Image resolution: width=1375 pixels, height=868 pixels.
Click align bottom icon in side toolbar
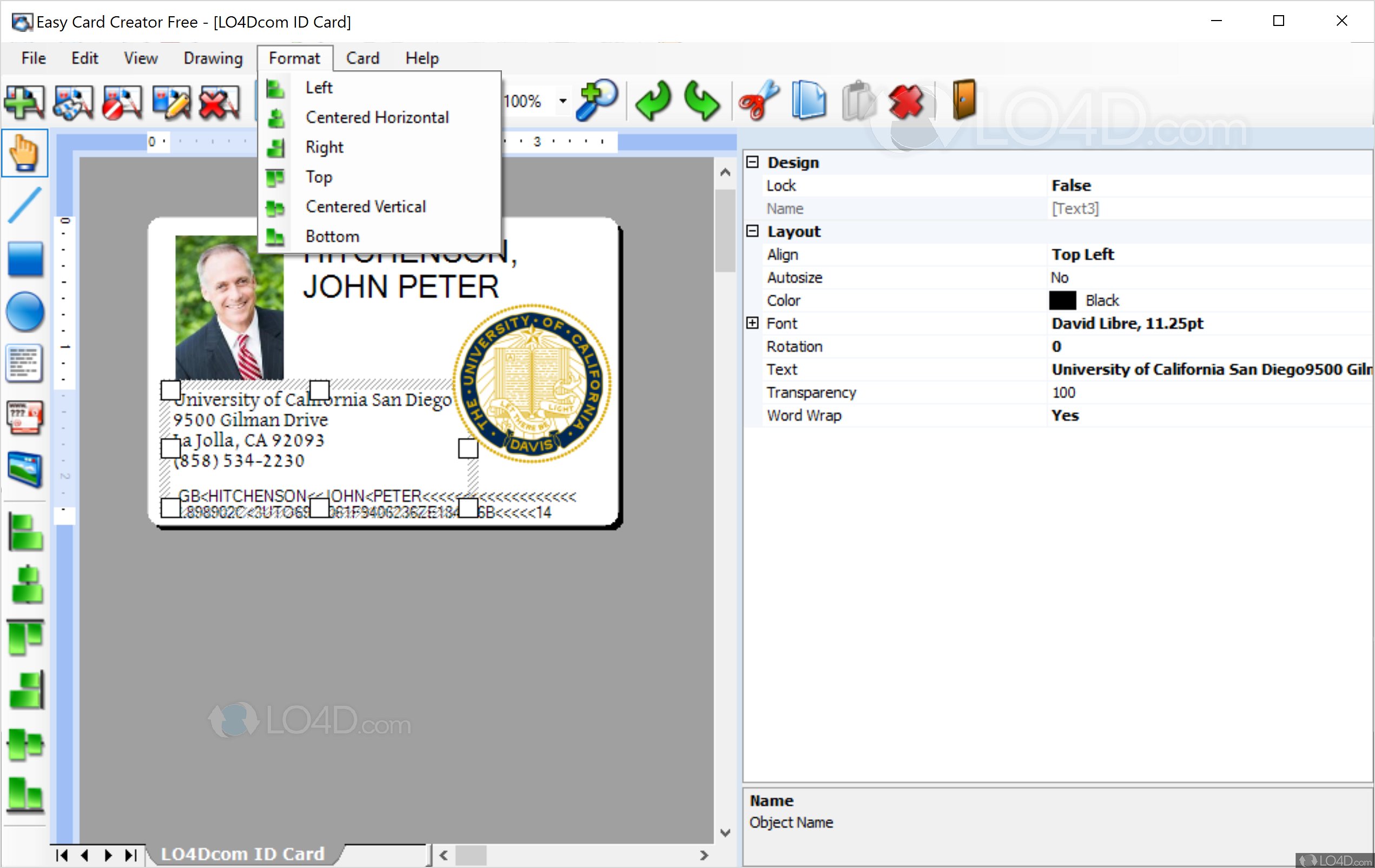pyautogui.click(x=25, y=794)
